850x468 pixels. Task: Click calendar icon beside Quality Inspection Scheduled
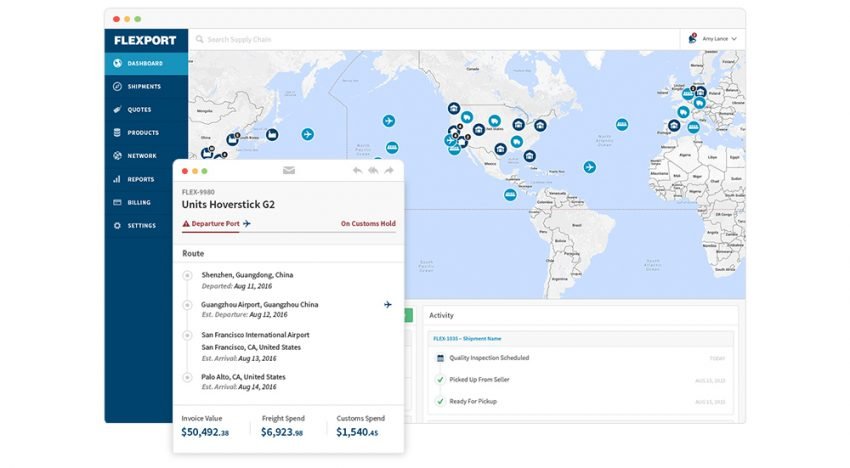pyautogui.click(x=440, y=358)
